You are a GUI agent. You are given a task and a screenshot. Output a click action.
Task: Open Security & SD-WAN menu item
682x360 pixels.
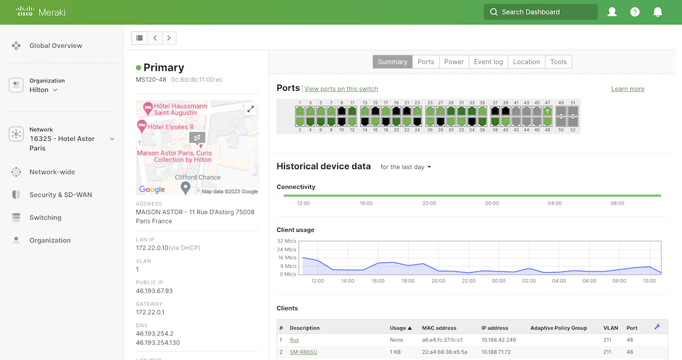coord(60,194)
